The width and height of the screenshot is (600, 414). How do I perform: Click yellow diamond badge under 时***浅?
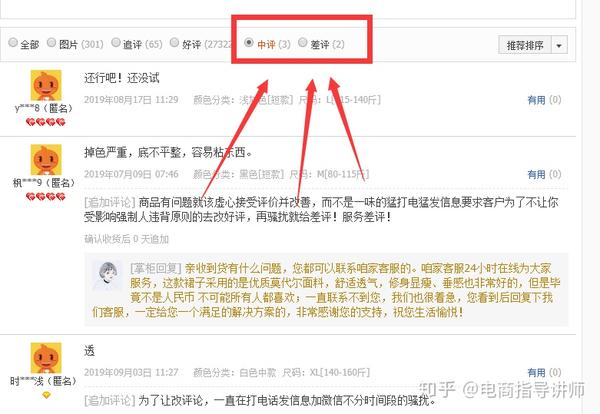click(x=46, y=395)
